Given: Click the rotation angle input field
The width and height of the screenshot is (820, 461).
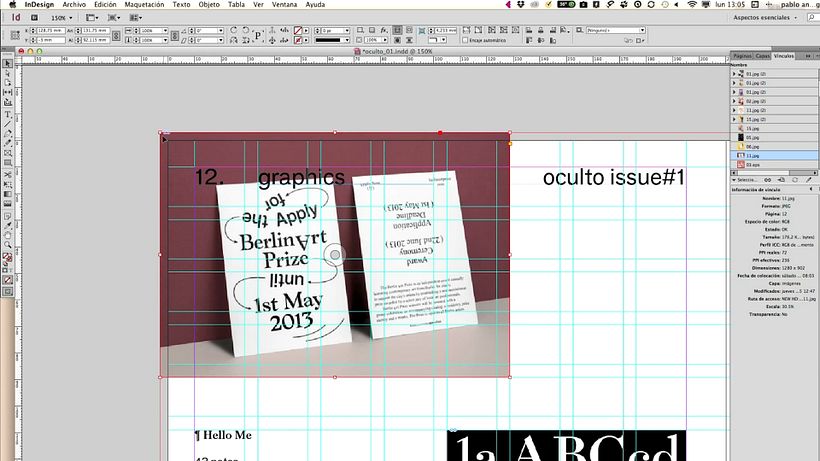Looking at the screenshot, I should tap(208, 30).
